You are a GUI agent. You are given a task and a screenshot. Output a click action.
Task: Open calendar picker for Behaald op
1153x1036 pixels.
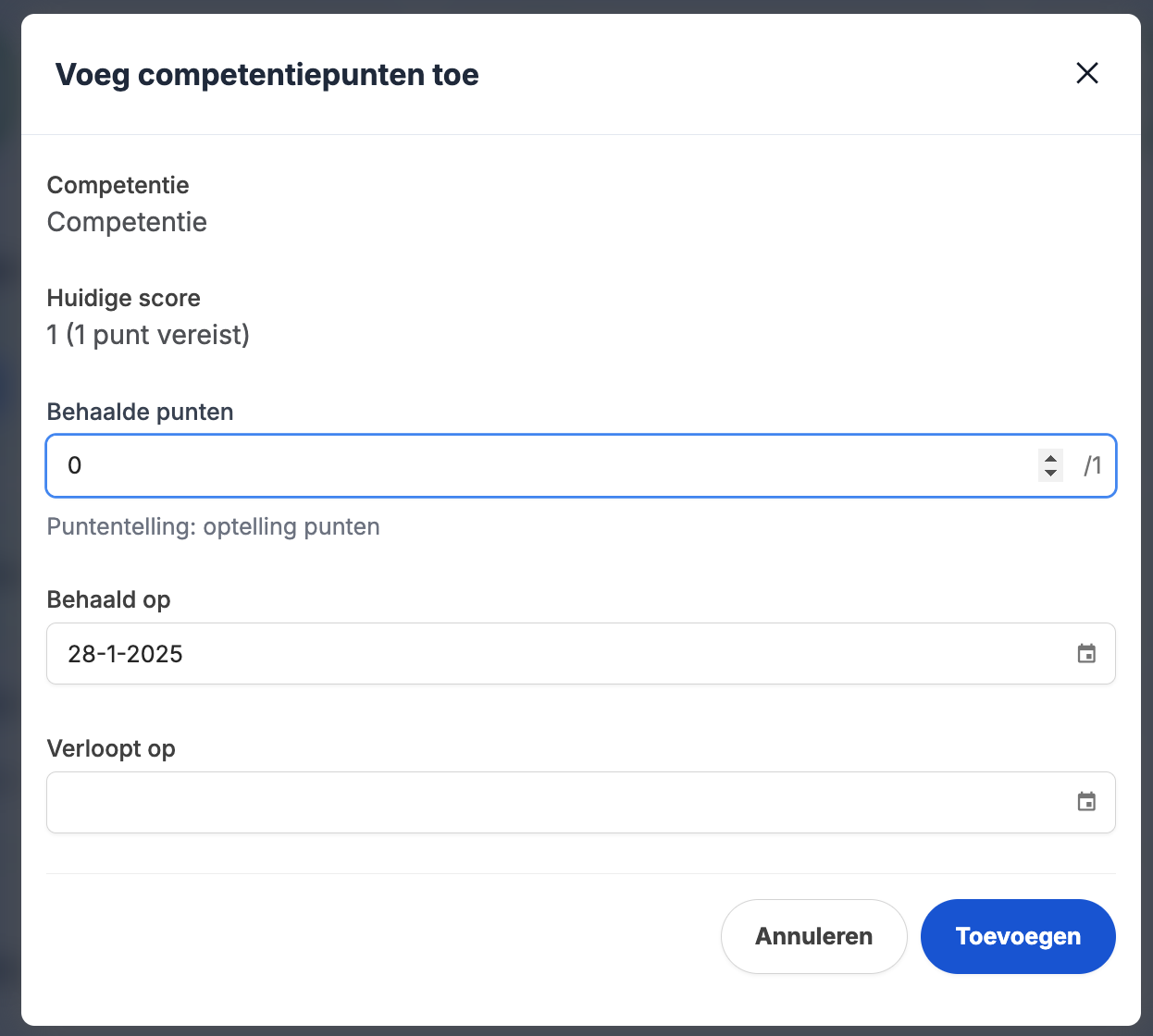coord(1086,654)
